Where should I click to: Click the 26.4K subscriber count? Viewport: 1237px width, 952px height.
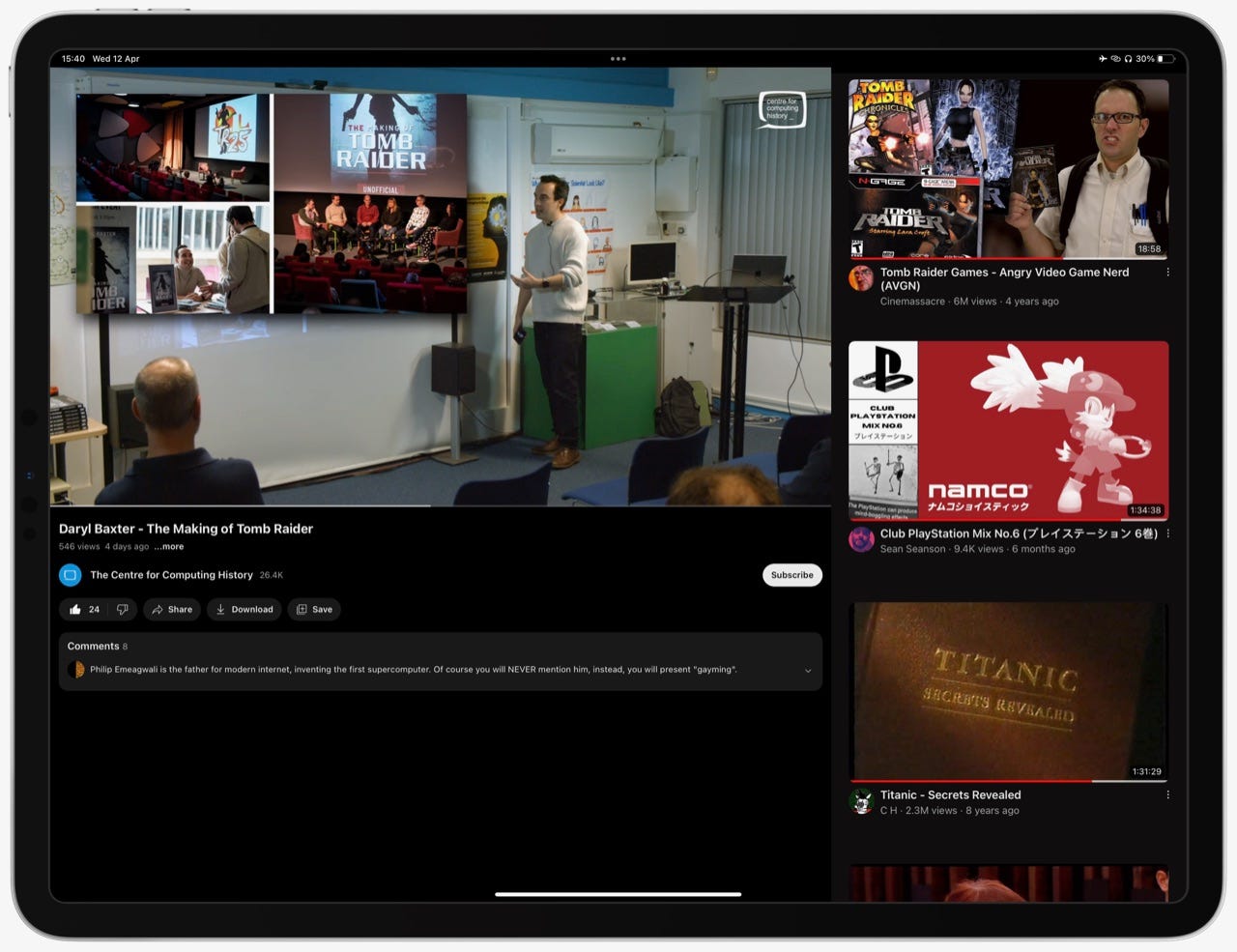pos(271,575)
